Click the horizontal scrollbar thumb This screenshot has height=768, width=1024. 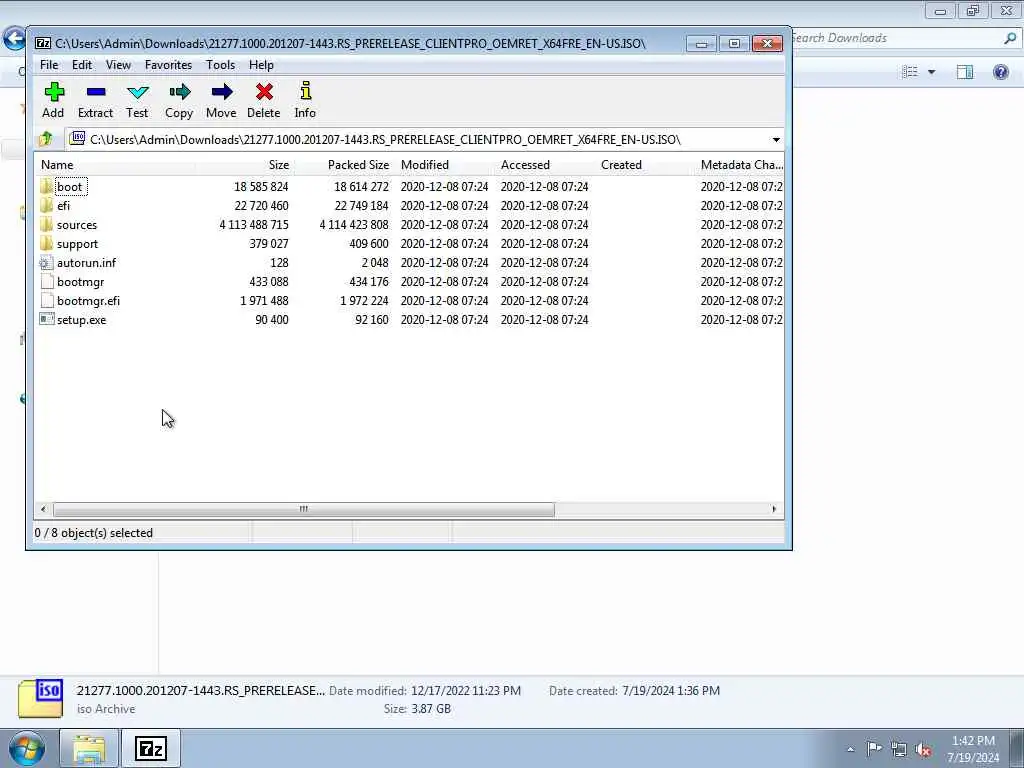click(x=304, y=509)
